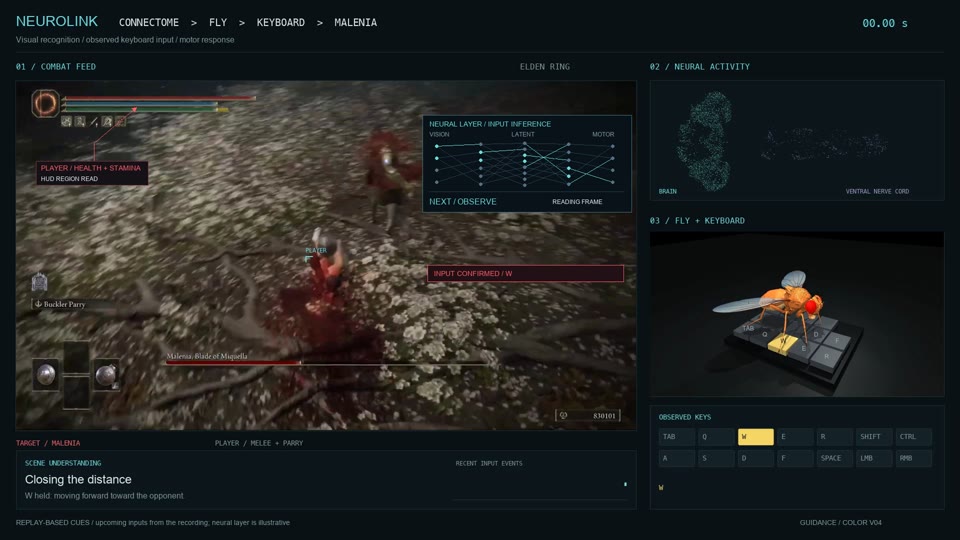Click the A key in Observed Keys
The image size is (960, 540).
point(677,458)
